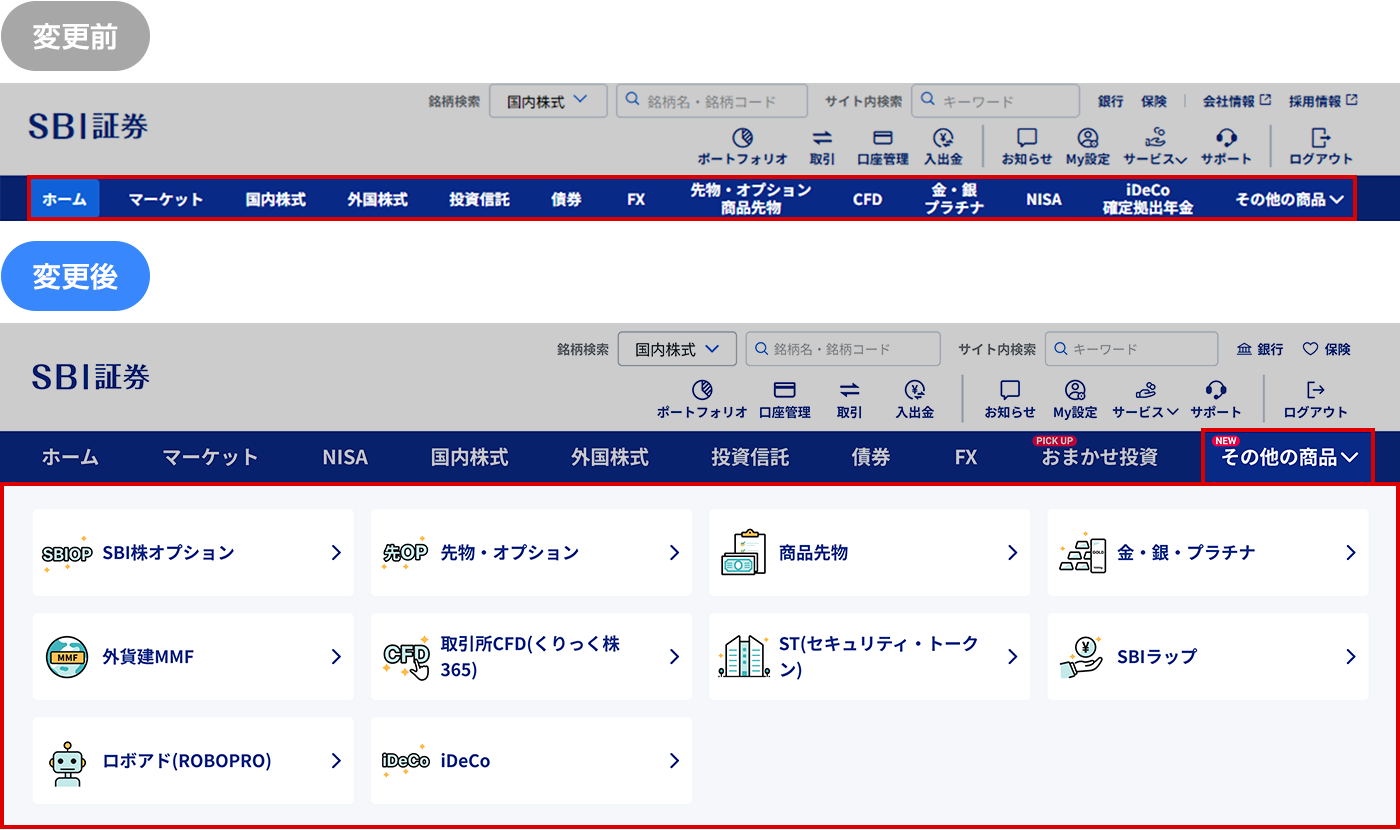Screen dimensions: 1400x830
Task: Click サポート headset icon in 変更前 header
Action: (1226, 138)
